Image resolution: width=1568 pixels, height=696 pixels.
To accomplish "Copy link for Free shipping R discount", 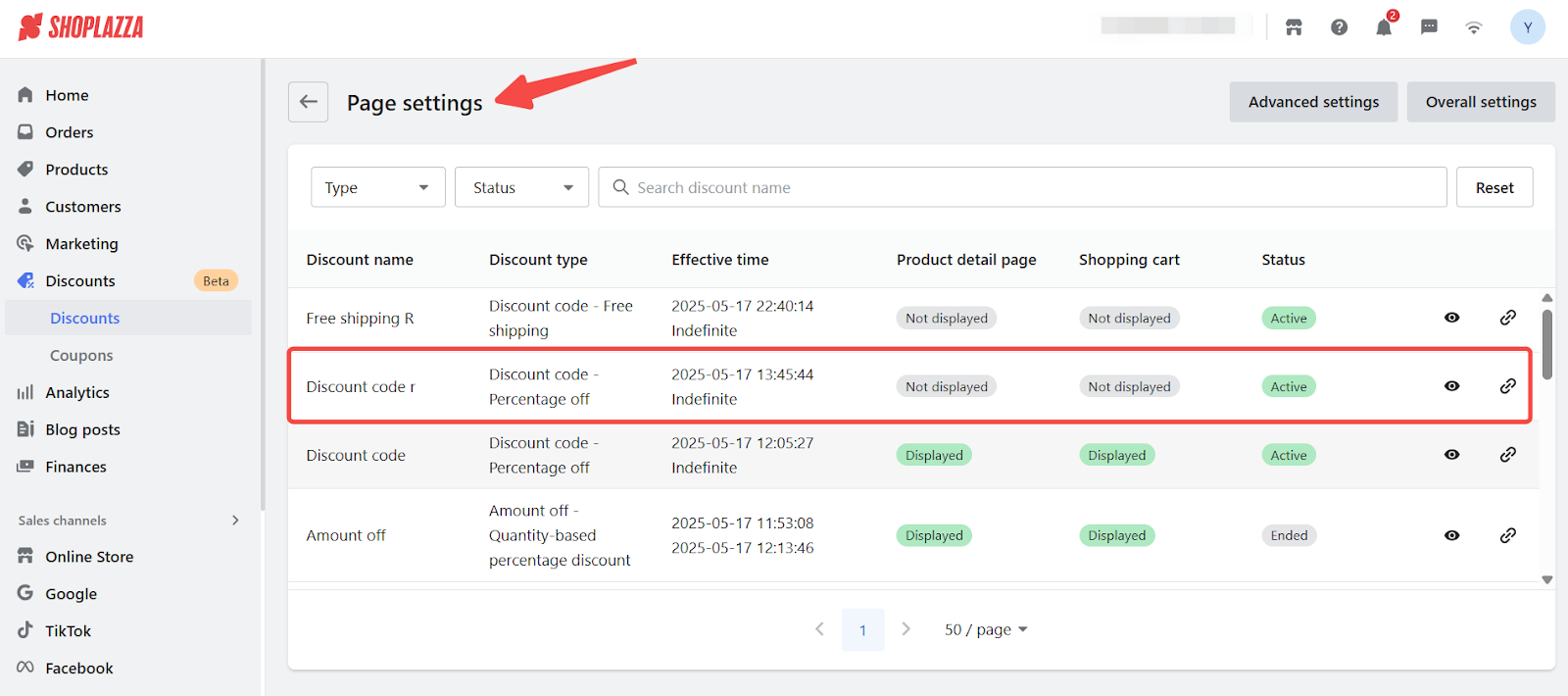I will (x=1507, y=318).
